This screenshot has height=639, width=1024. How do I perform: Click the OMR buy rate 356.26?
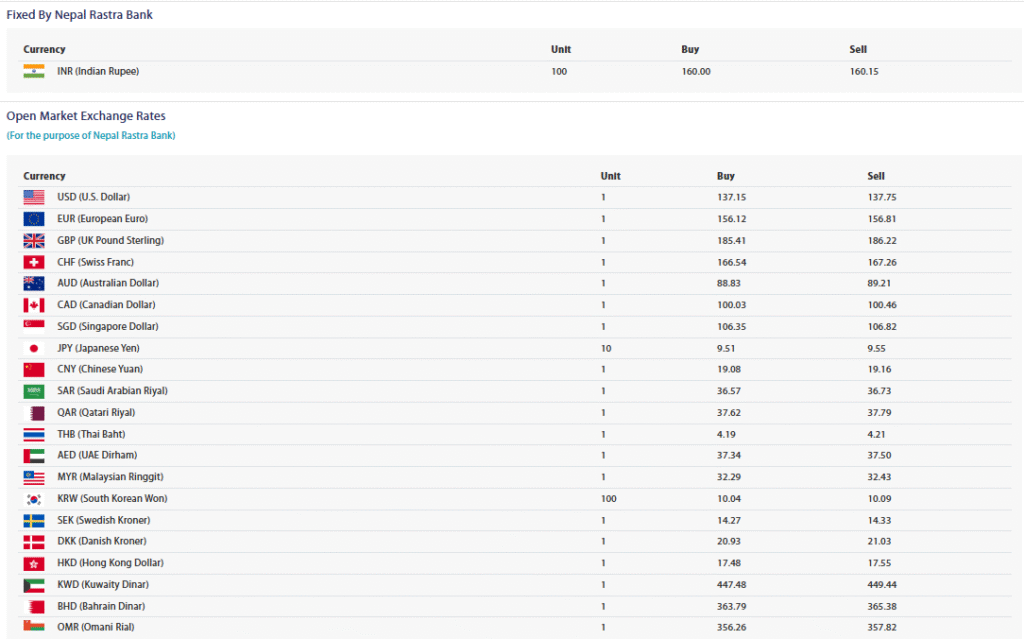pyautogui.click(x=731, y=627)
